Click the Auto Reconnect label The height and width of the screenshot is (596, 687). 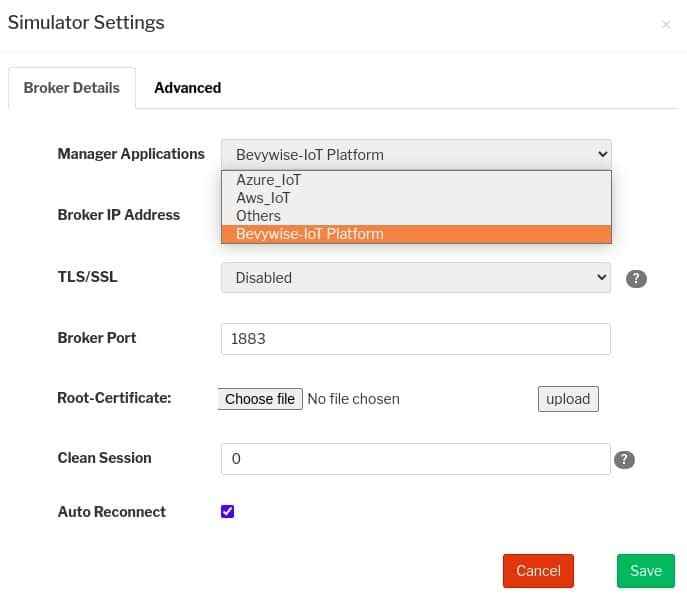coord(112,511)
